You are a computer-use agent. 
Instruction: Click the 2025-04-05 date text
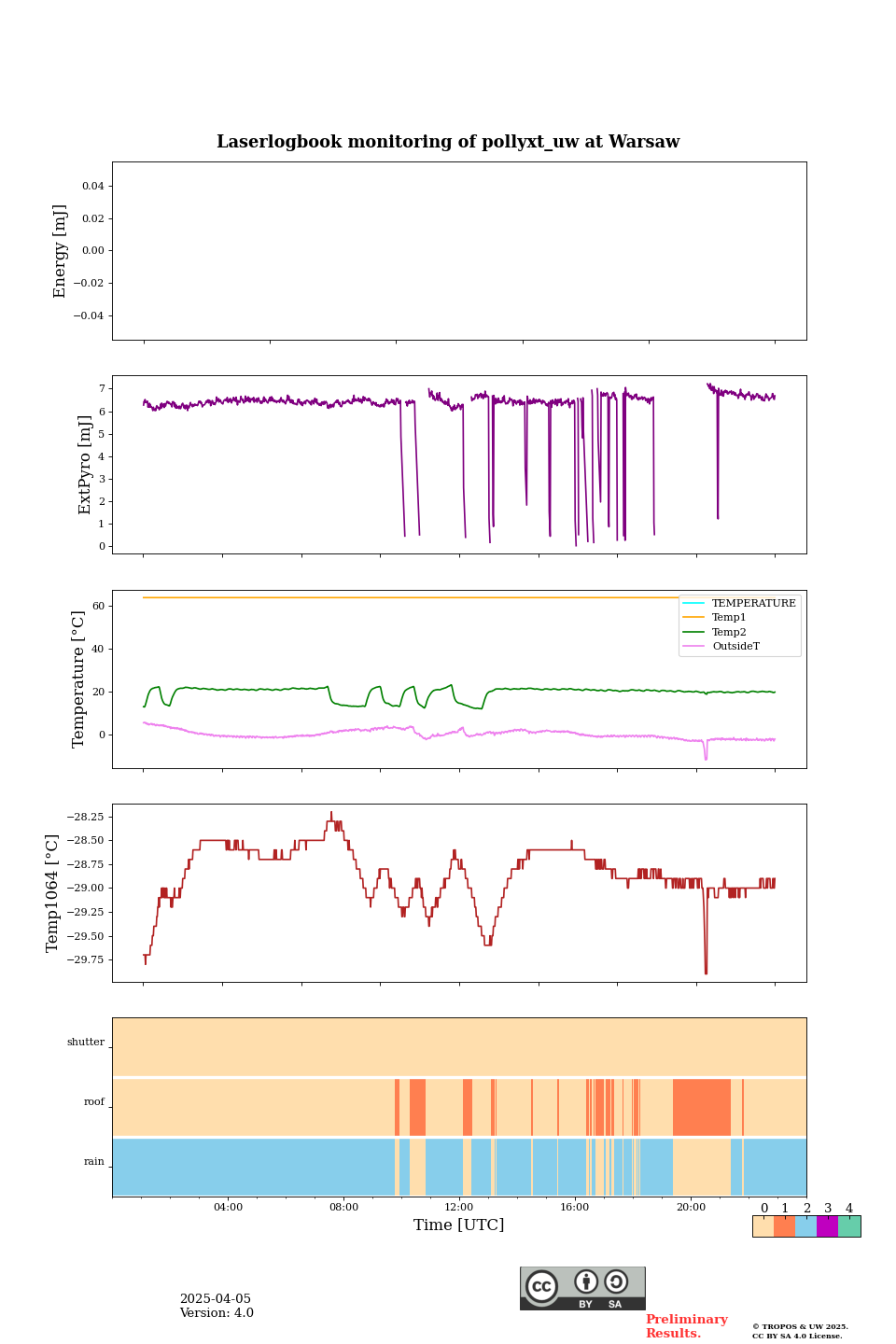point(216,1299)
